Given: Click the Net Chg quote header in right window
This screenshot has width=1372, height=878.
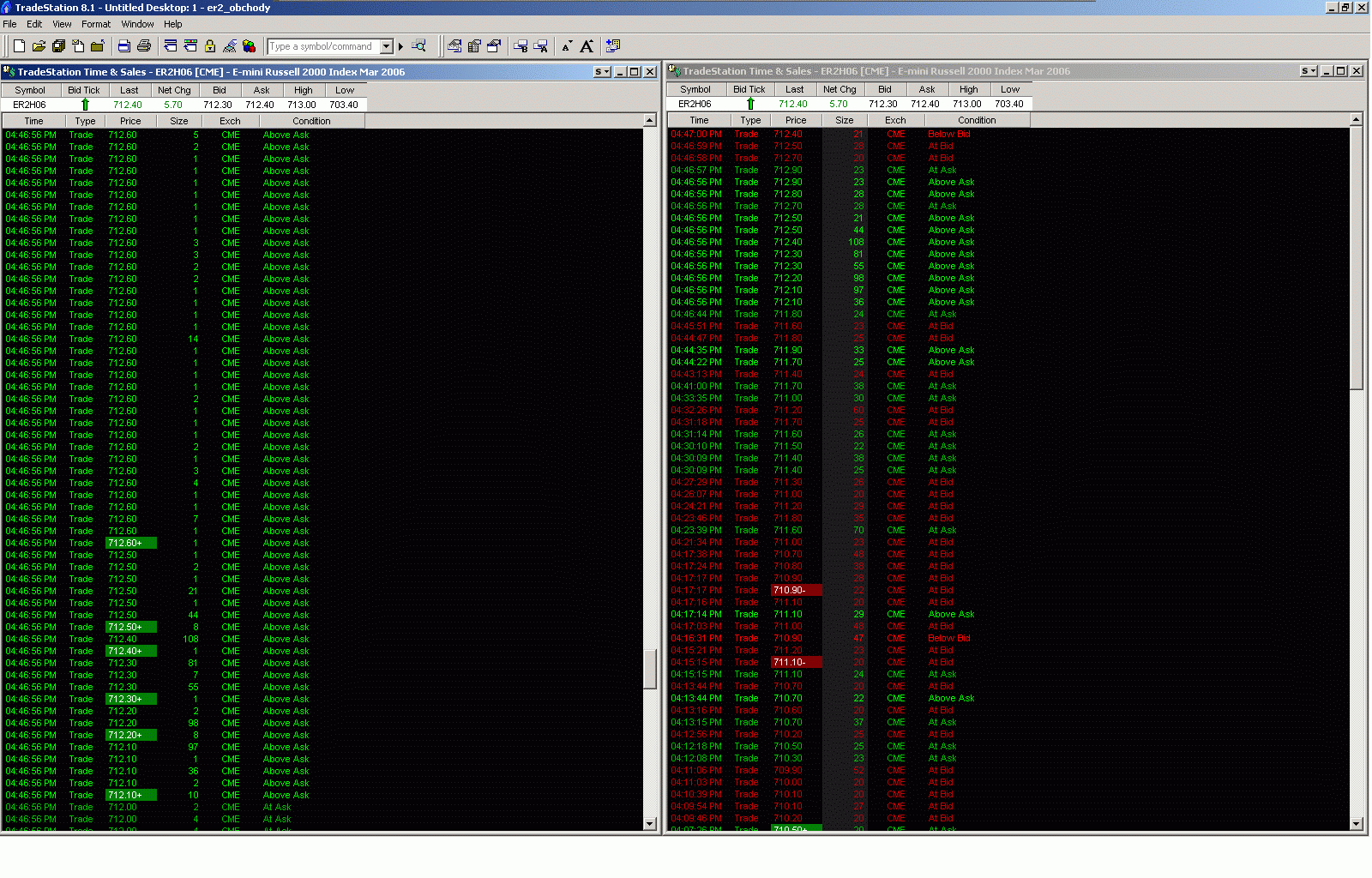Looking at the screenshot, I should click(839, 89).
